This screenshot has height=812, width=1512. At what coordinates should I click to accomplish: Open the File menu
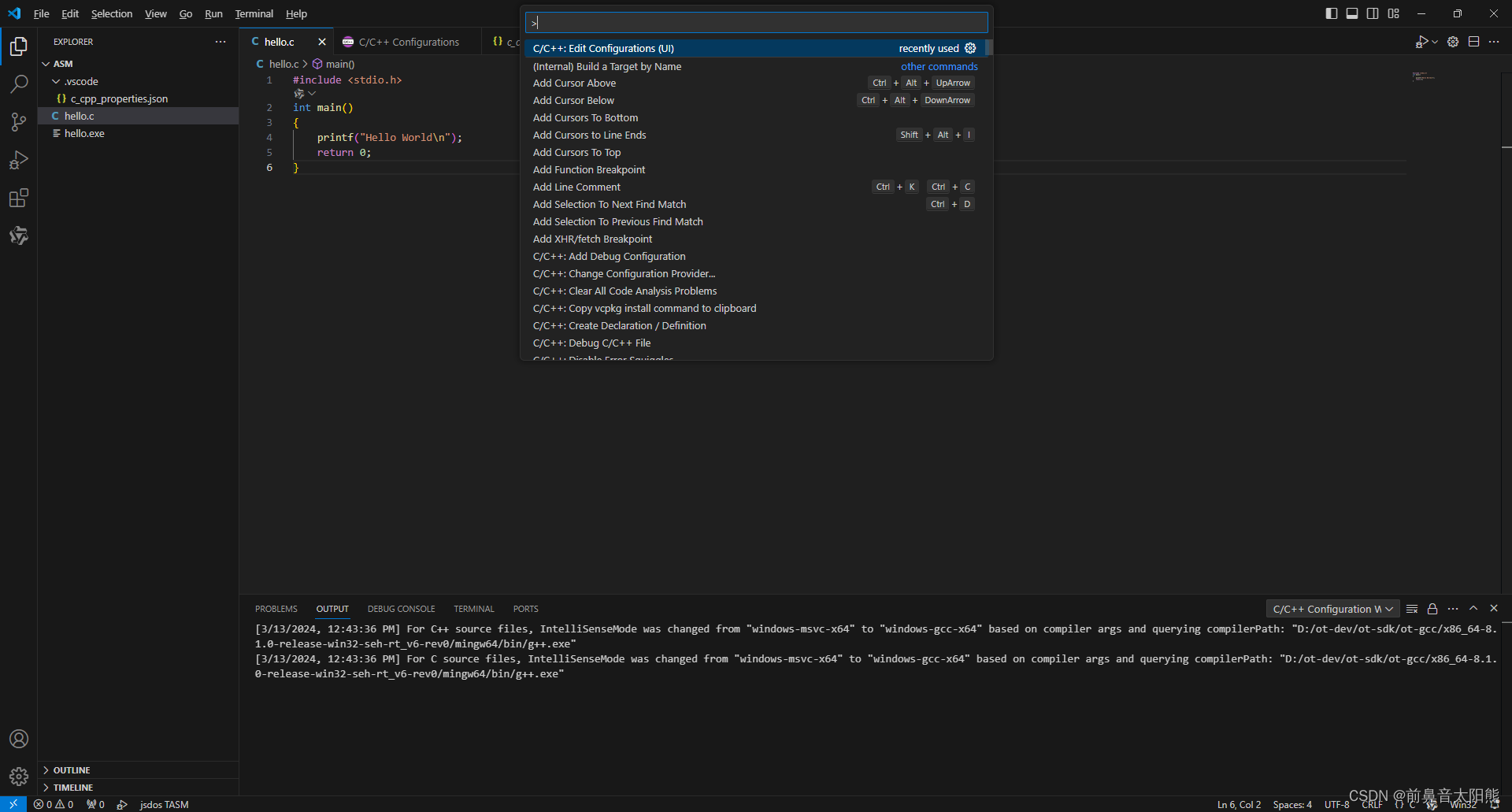[x=42, y=13]
